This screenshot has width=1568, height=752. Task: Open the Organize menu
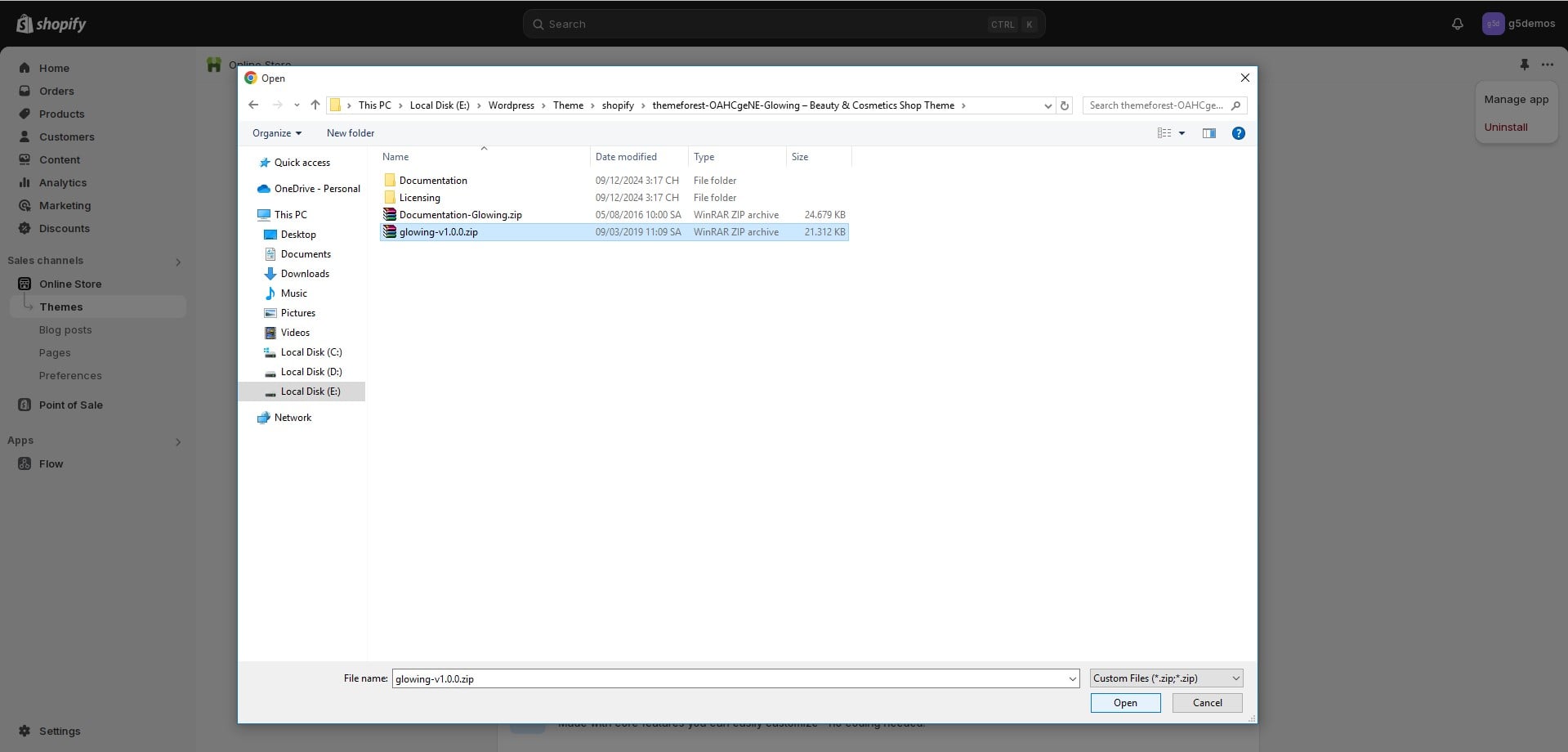coord(277,133)
